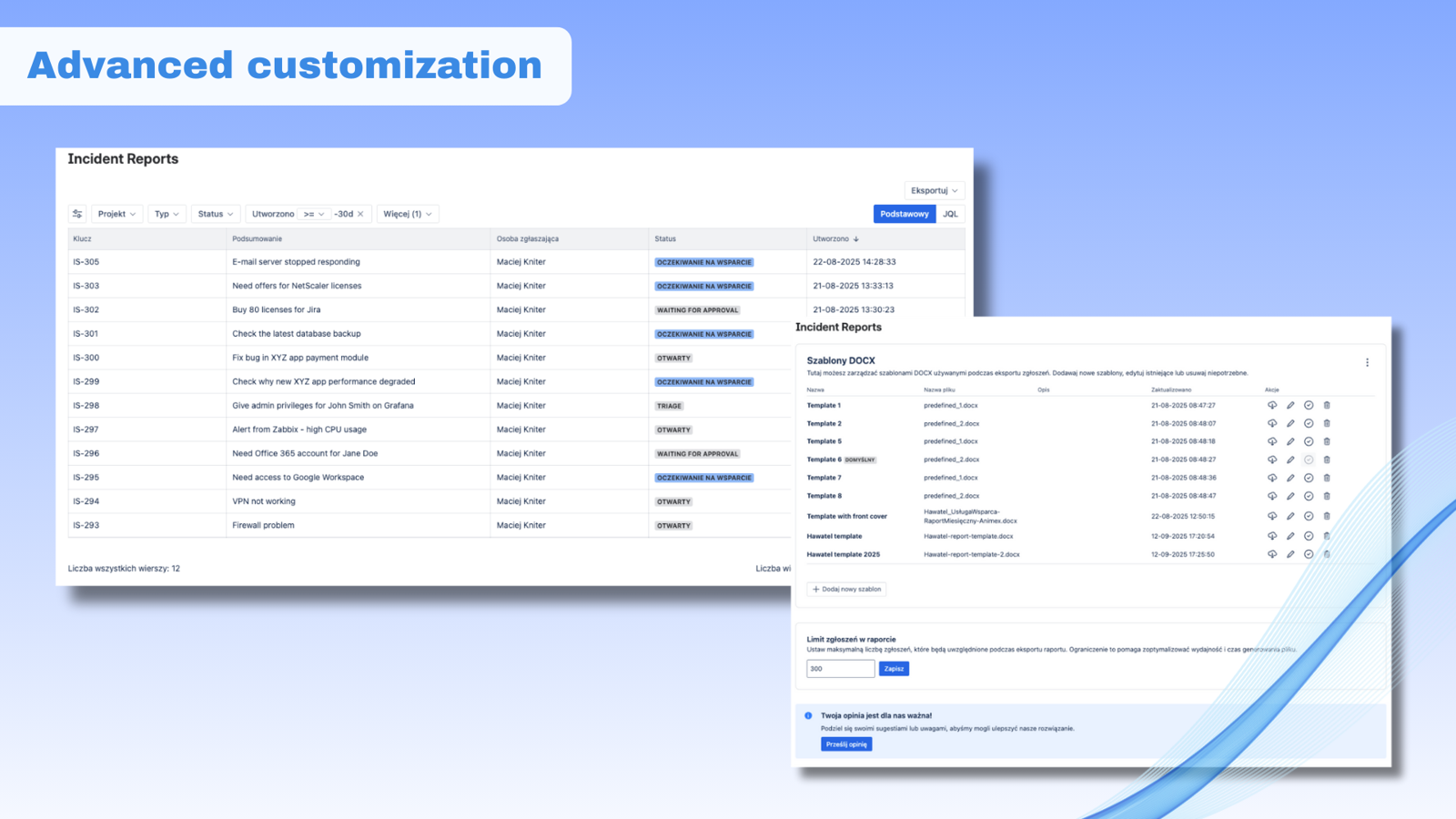Screen dimensions: 1456x819
Task: Open the filter settings icon beside Projekt
Action: click(x=77, y=213)
